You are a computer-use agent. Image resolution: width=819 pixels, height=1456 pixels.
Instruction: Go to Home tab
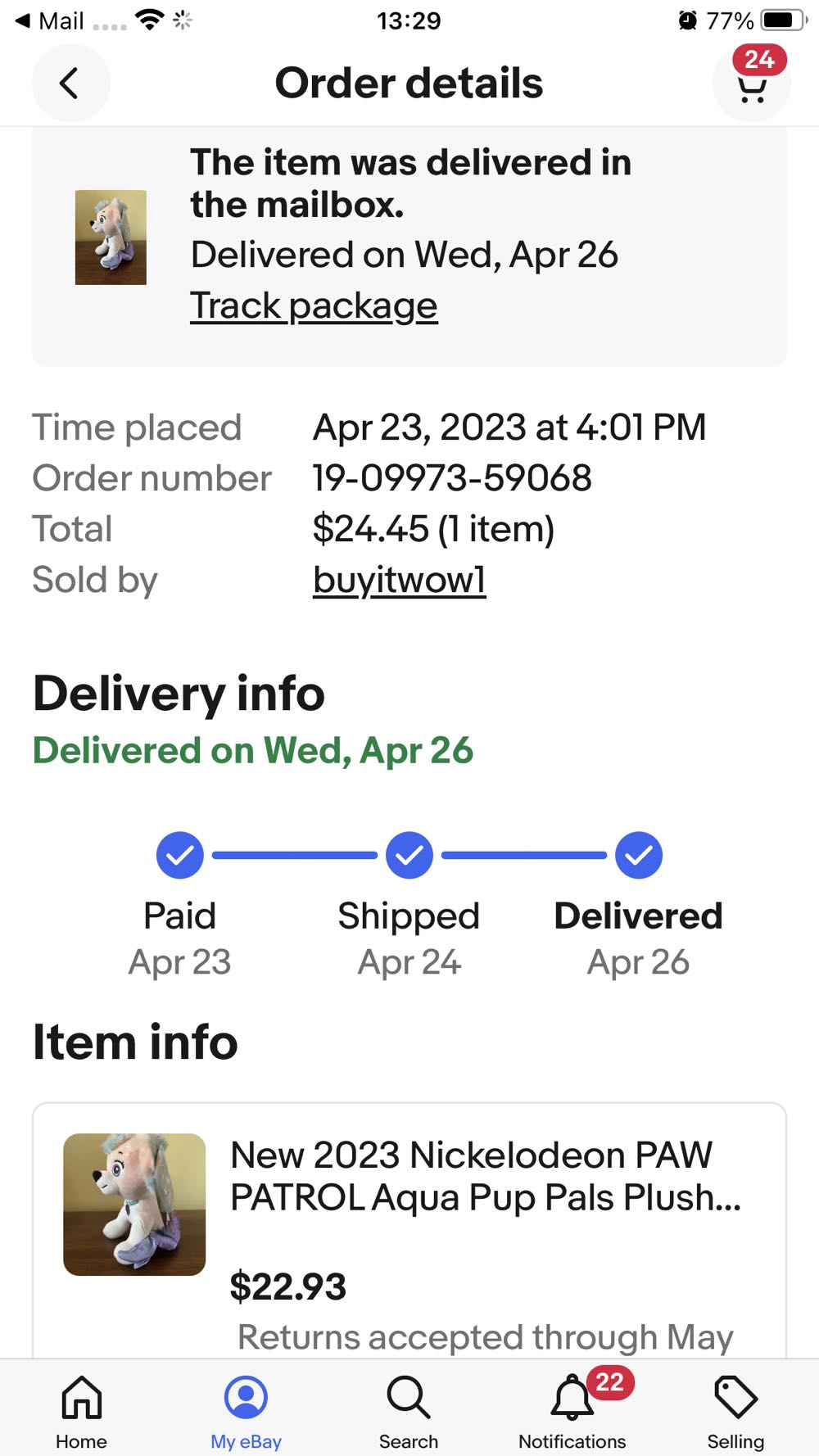click(81, 1410)
